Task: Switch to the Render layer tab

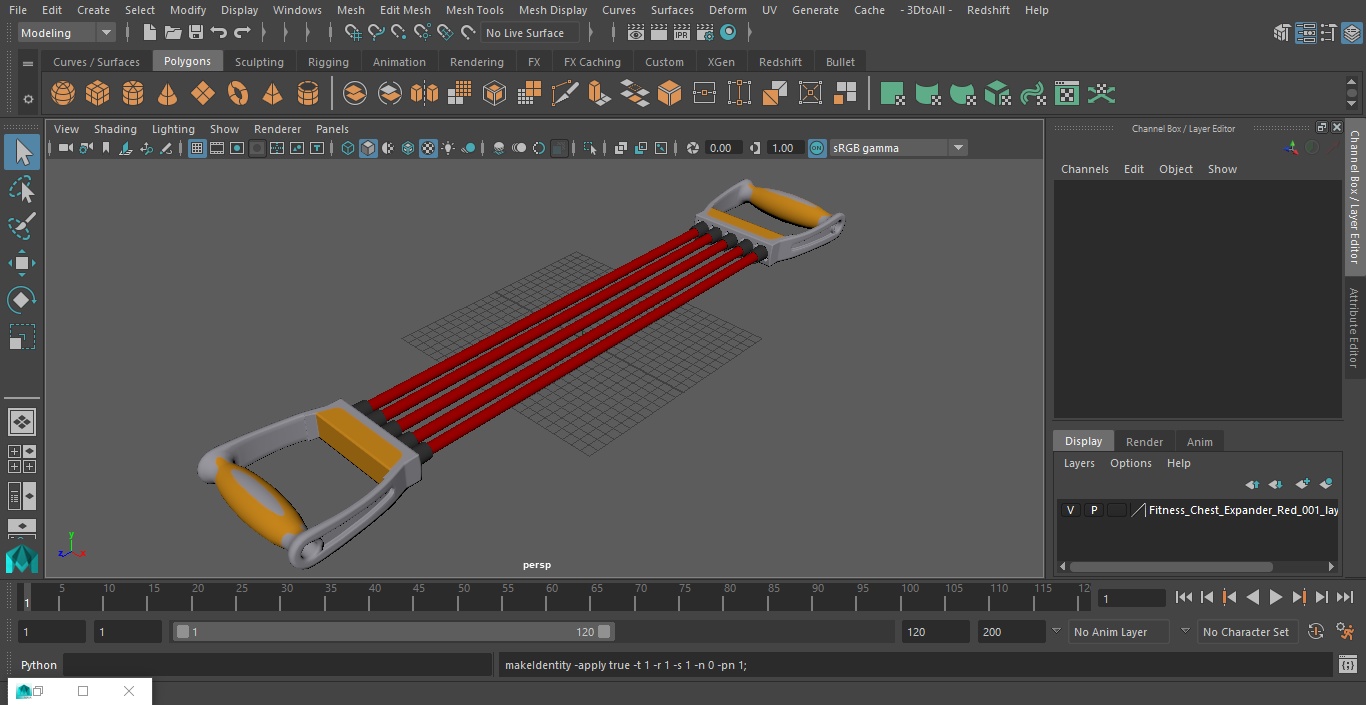Action: (1144, 442)
